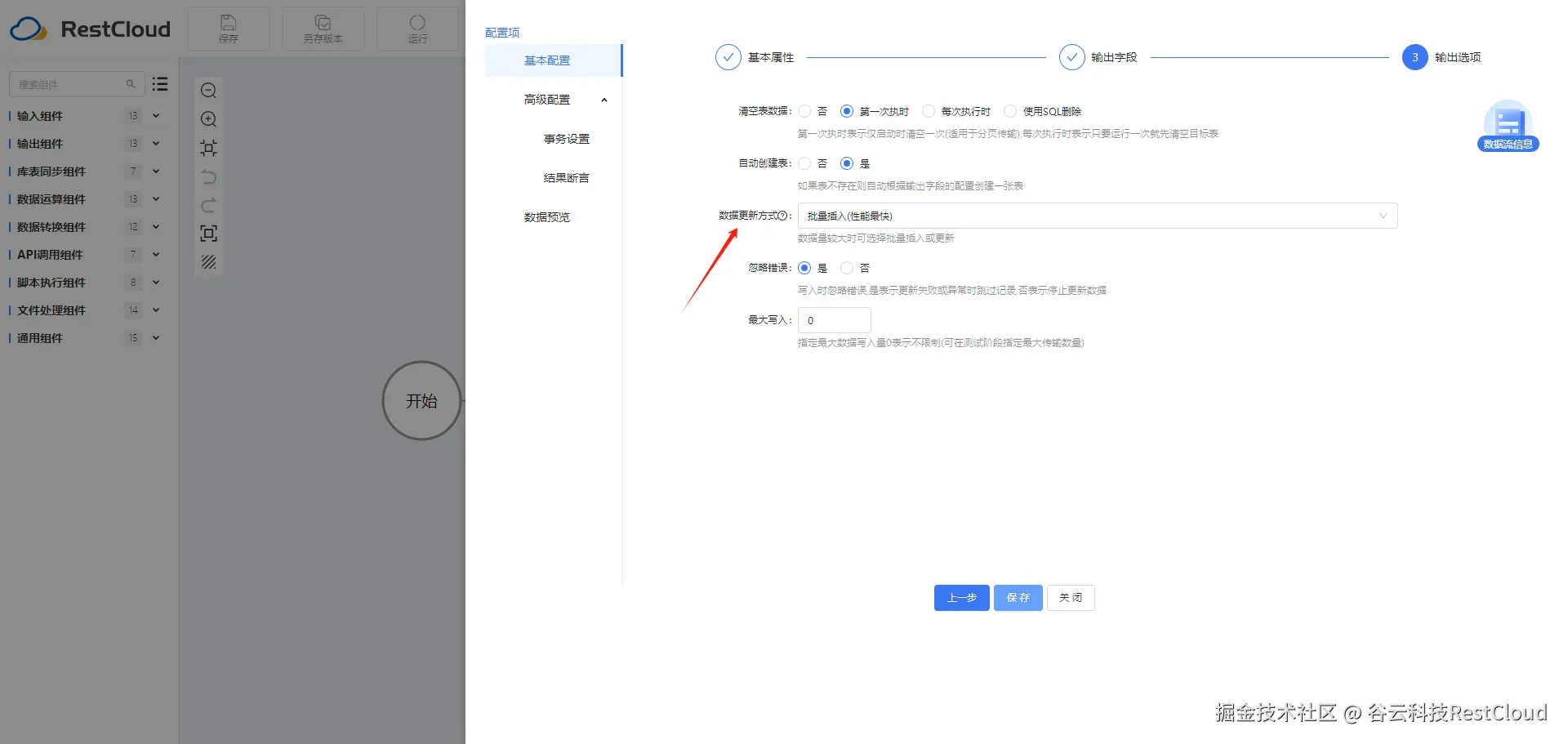Viewport: 1568px width, 744px height.
Task: Expand the 脚本执行组件 category
Action: tap(156, 283)
